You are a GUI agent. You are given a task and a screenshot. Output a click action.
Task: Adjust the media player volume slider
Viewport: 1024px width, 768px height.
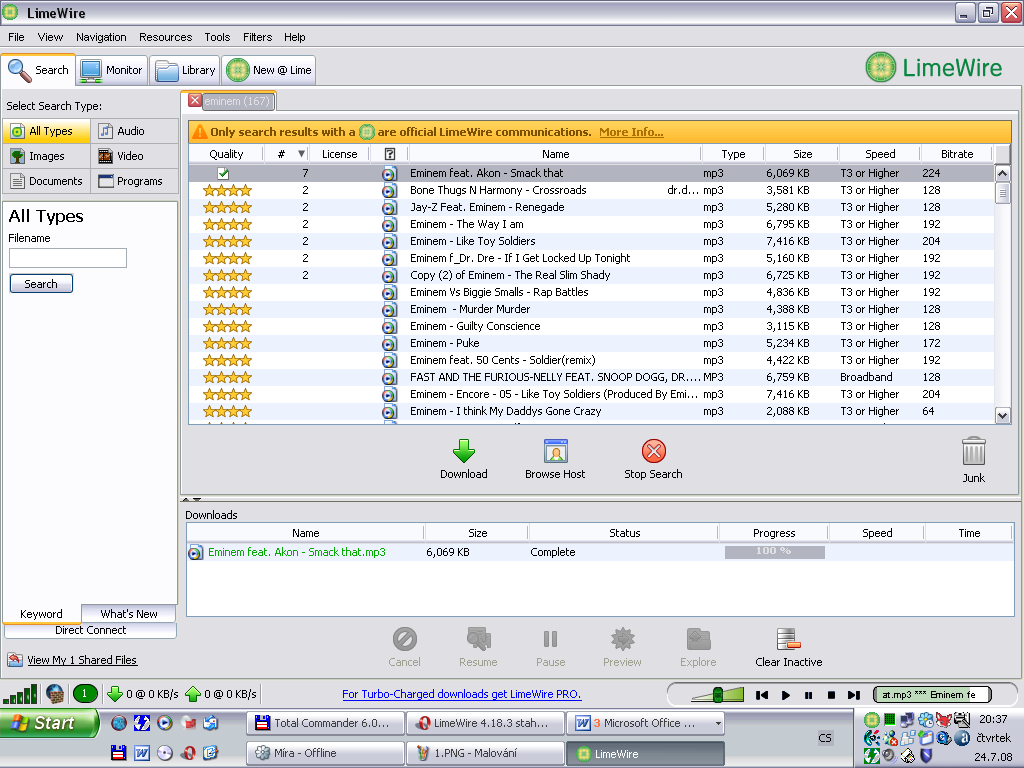[x=717, y=695]
